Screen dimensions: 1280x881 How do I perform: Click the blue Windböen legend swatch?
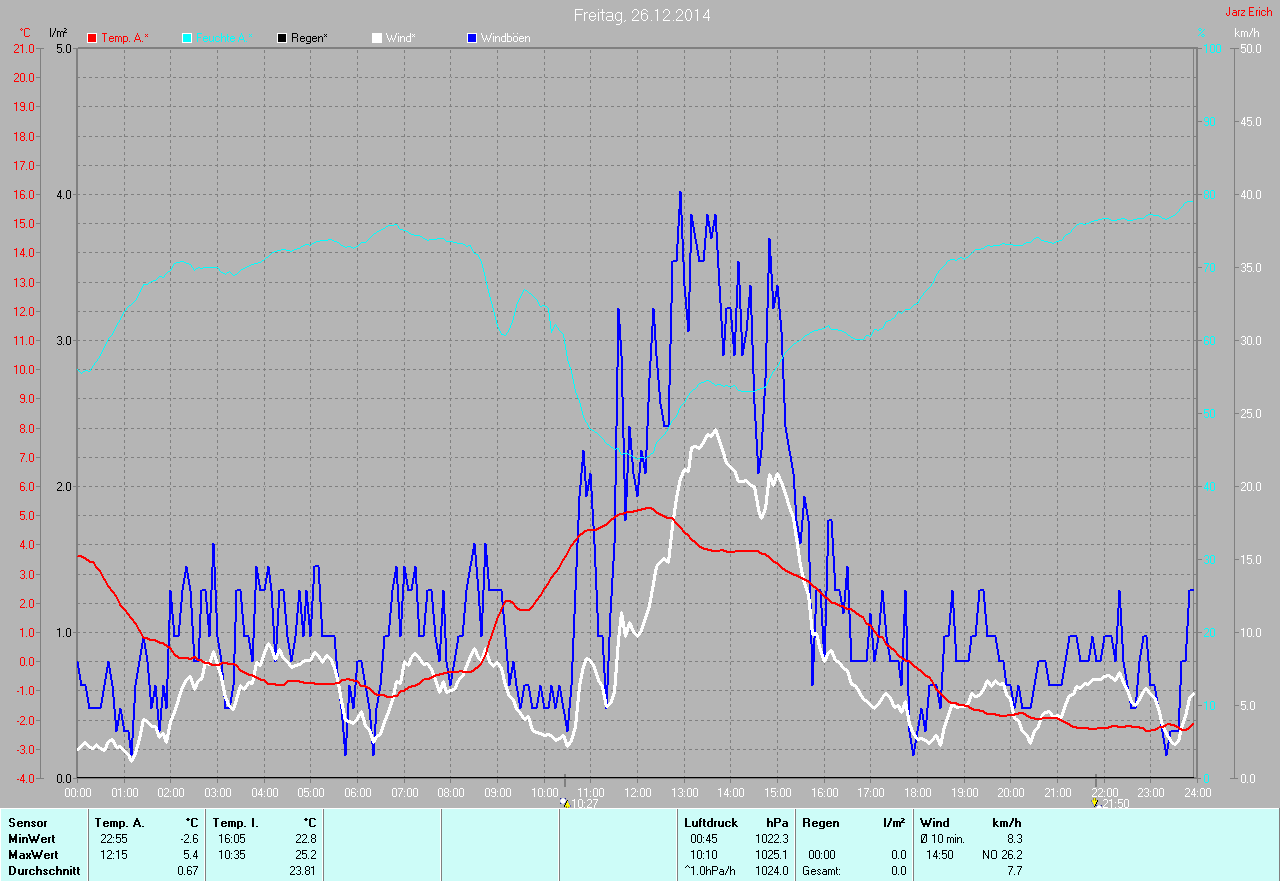(x=472, y=38)
